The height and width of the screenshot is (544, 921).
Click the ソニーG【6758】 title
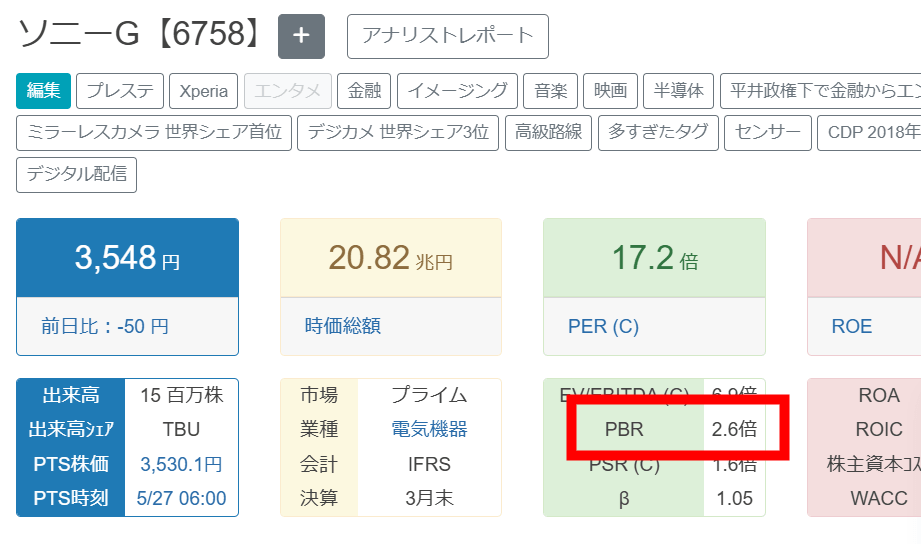(x=141, y=33)
